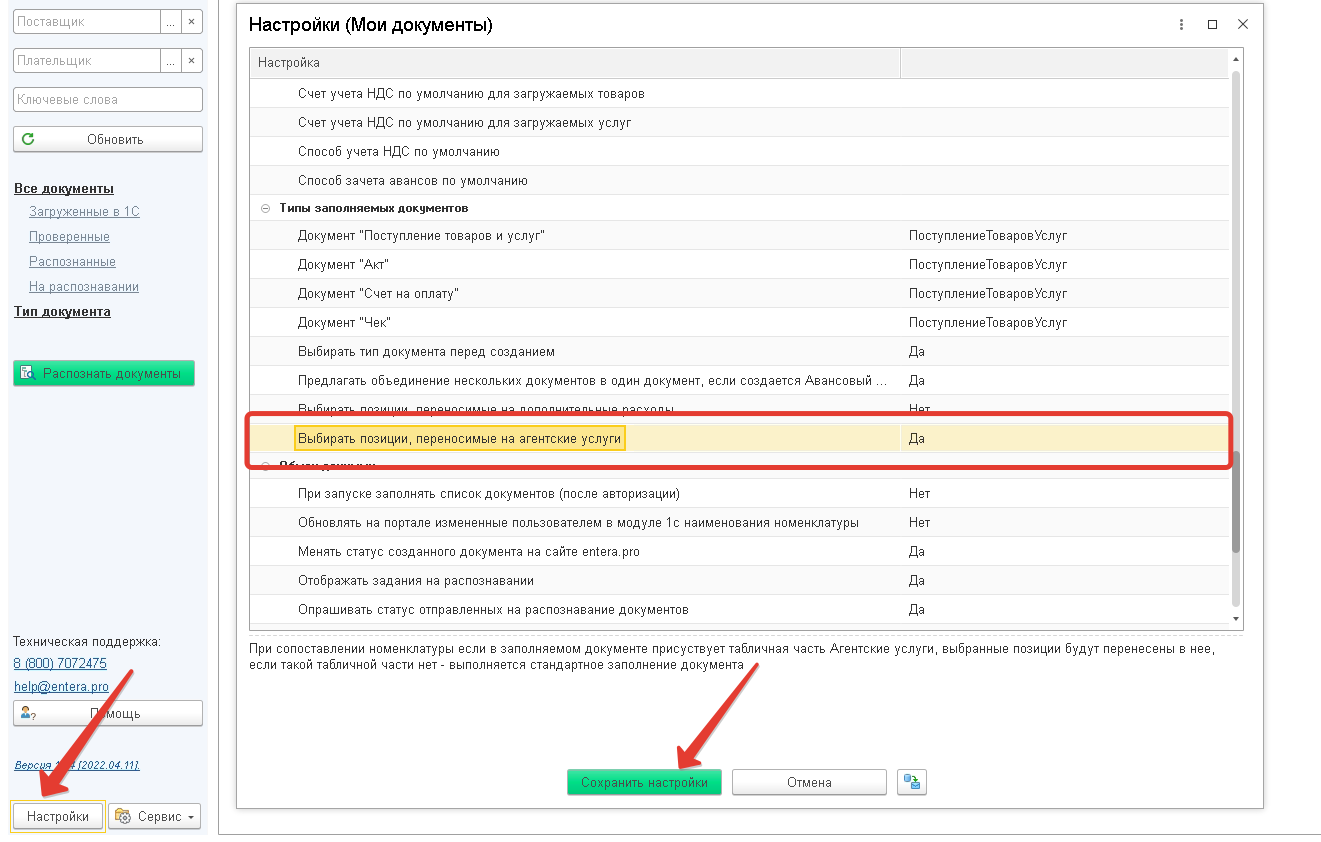
Task: Click into the Плательщик input field
Action: (x=87, y=60)
